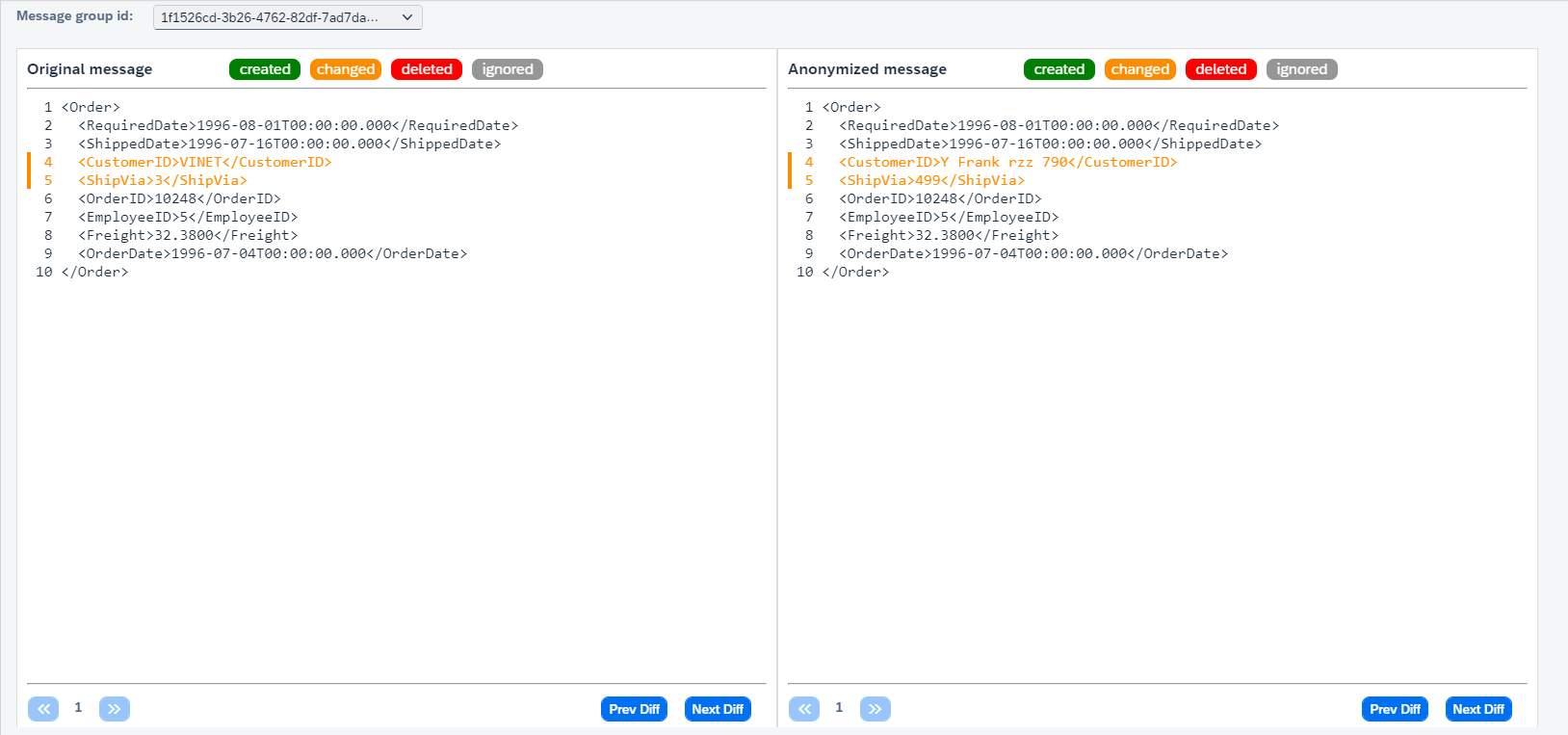
Task: Click OrderDate line in Anonymized message
Action: [1033, 253]
